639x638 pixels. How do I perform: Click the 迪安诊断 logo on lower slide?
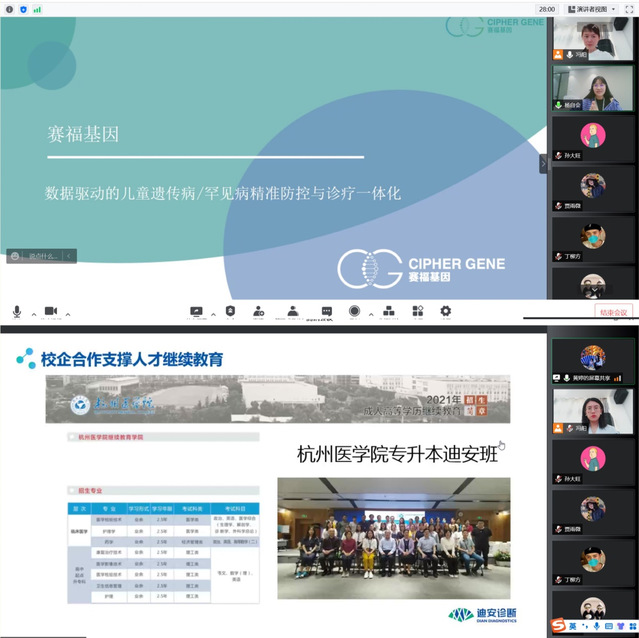click(x=482, y=615)
